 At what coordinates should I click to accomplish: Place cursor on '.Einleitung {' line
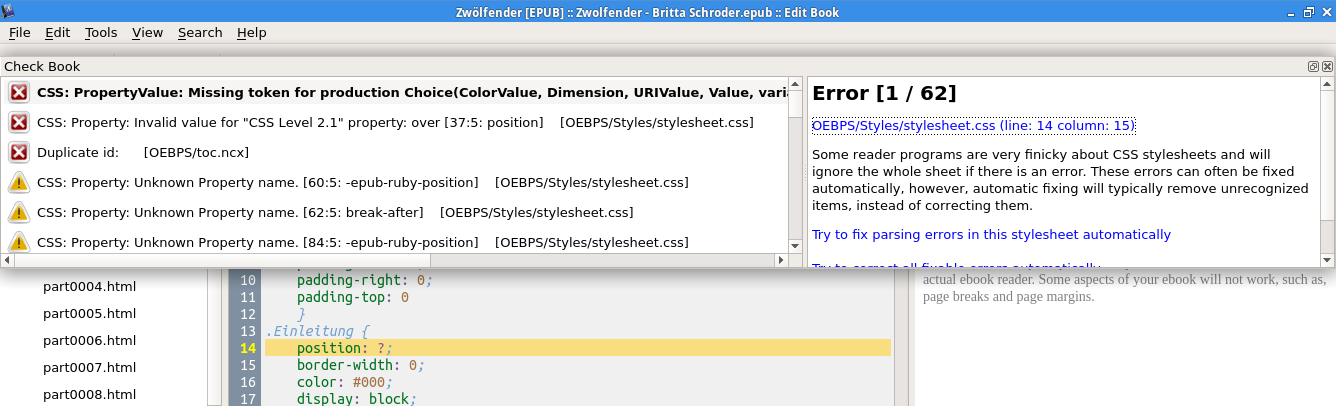(x=318, y=331)
